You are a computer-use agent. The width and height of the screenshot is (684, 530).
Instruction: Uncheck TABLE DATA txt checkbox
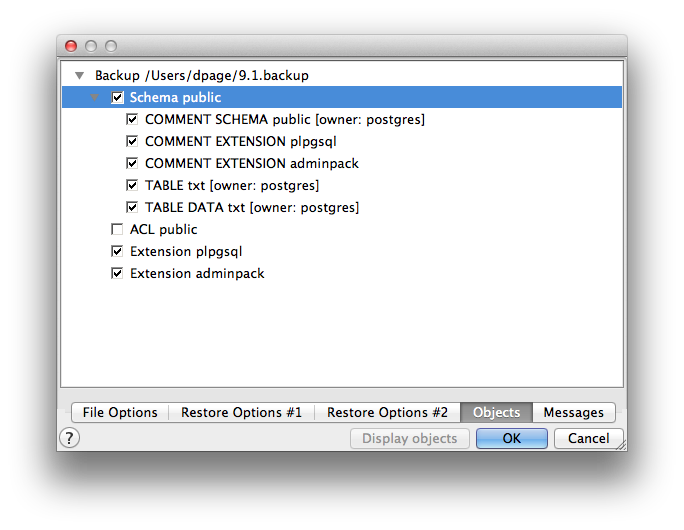(133, 208)
